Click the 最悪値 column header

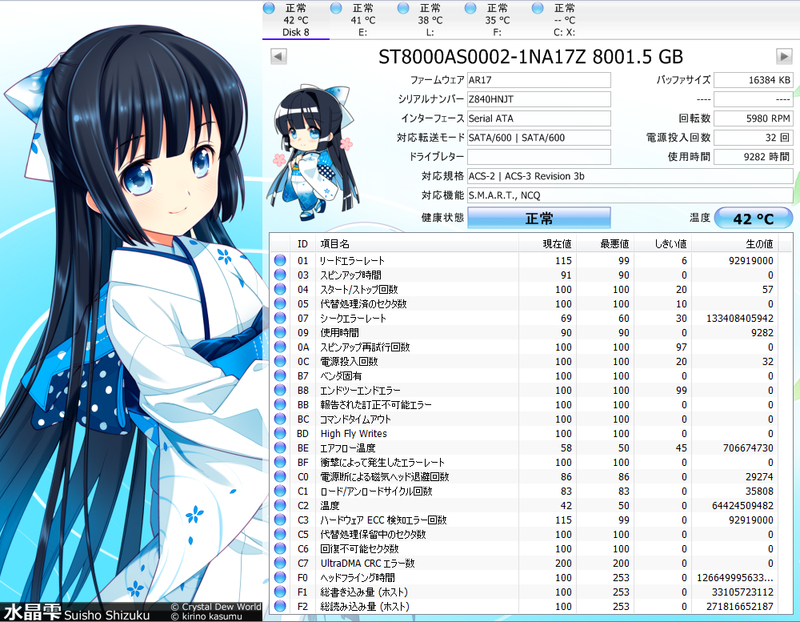click(x=604, y=244)
